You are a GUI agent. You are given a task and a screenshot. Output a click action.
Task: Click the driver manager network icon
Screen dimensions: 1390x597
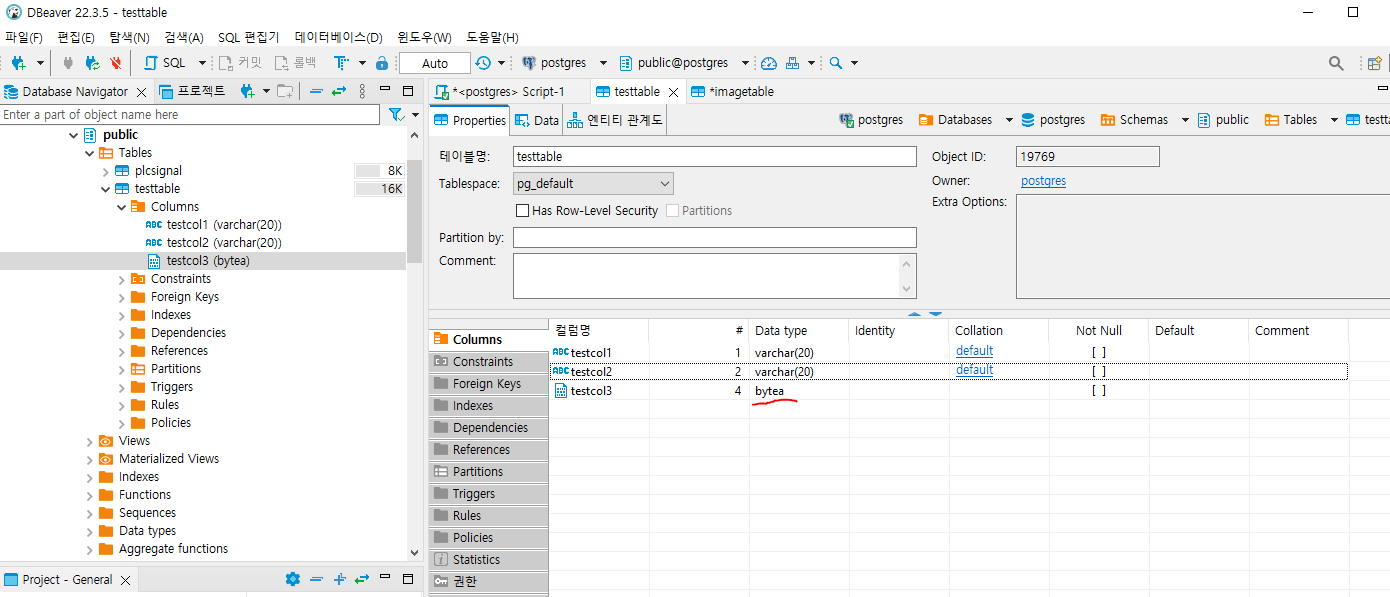[x=793, y=63]
